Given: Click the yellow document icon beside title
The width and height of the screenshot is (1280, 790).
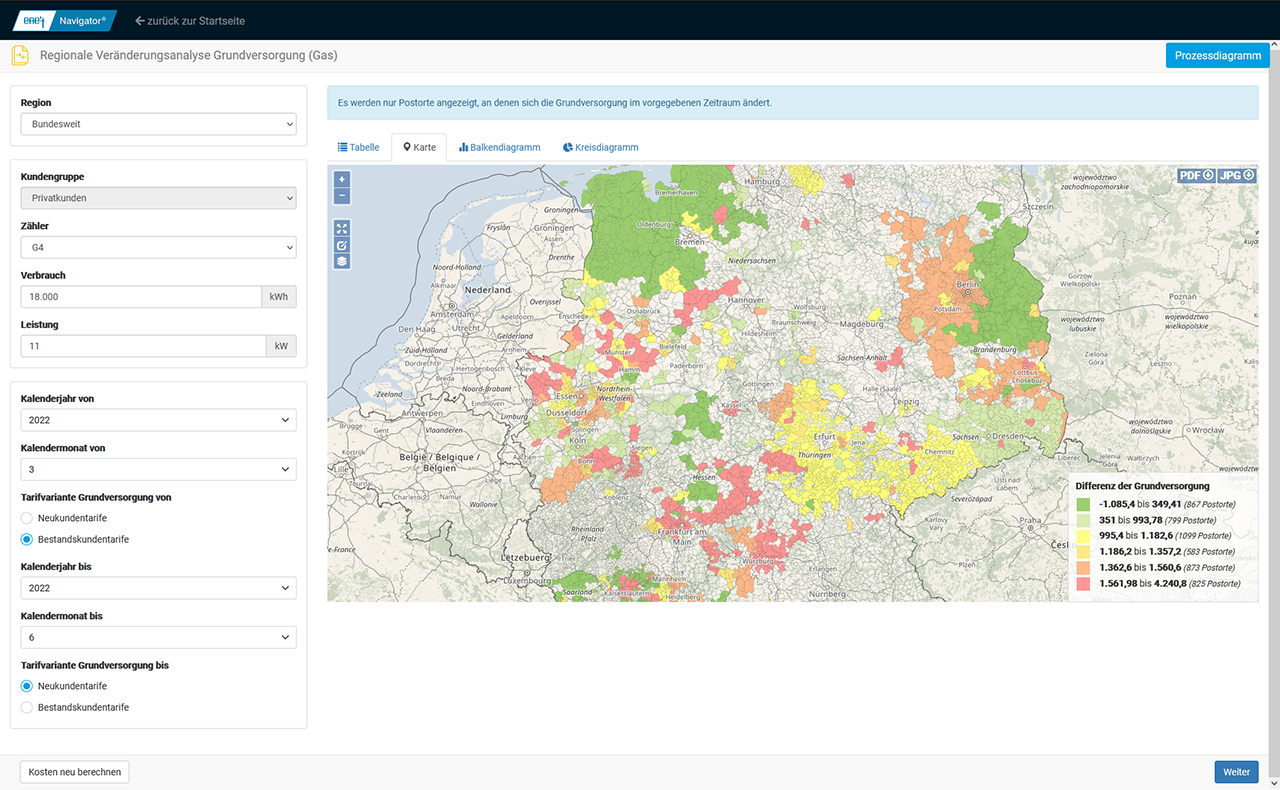Looking at the screenshot, I should point(20,56).
